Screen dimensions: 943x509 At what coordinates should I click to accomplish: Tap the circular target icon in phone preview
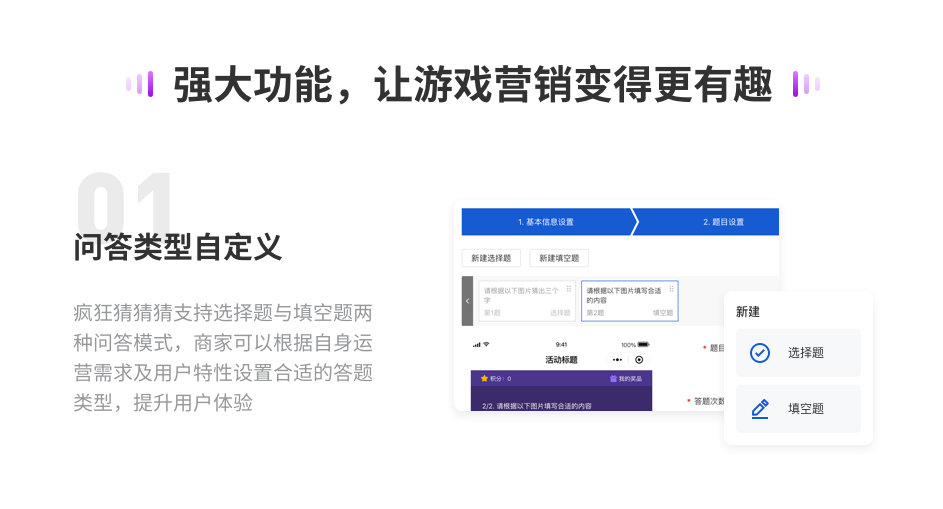639,359
